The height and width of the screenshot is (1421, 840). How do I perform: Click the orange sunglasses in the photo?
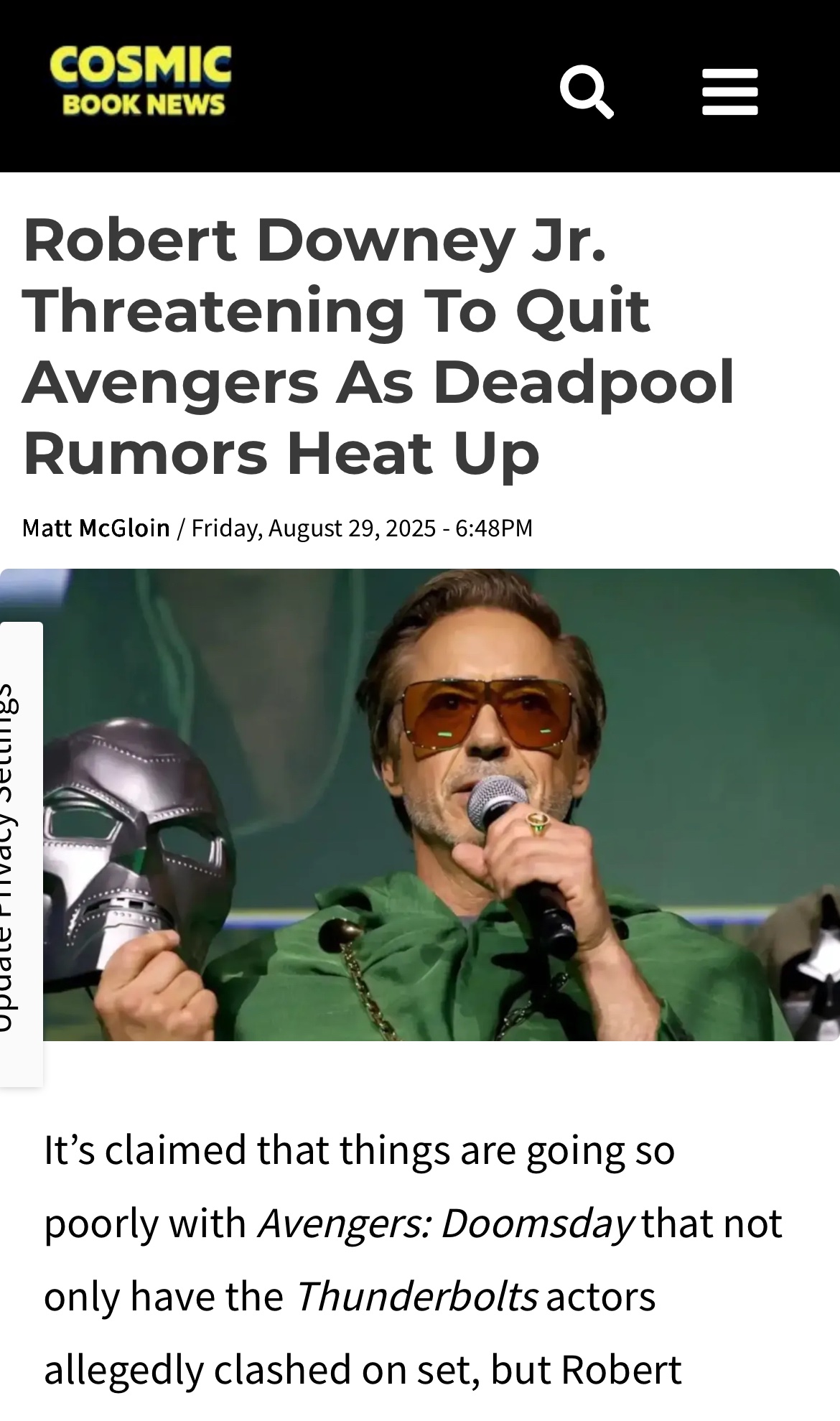pyautogui.click(x=490, y=718)
